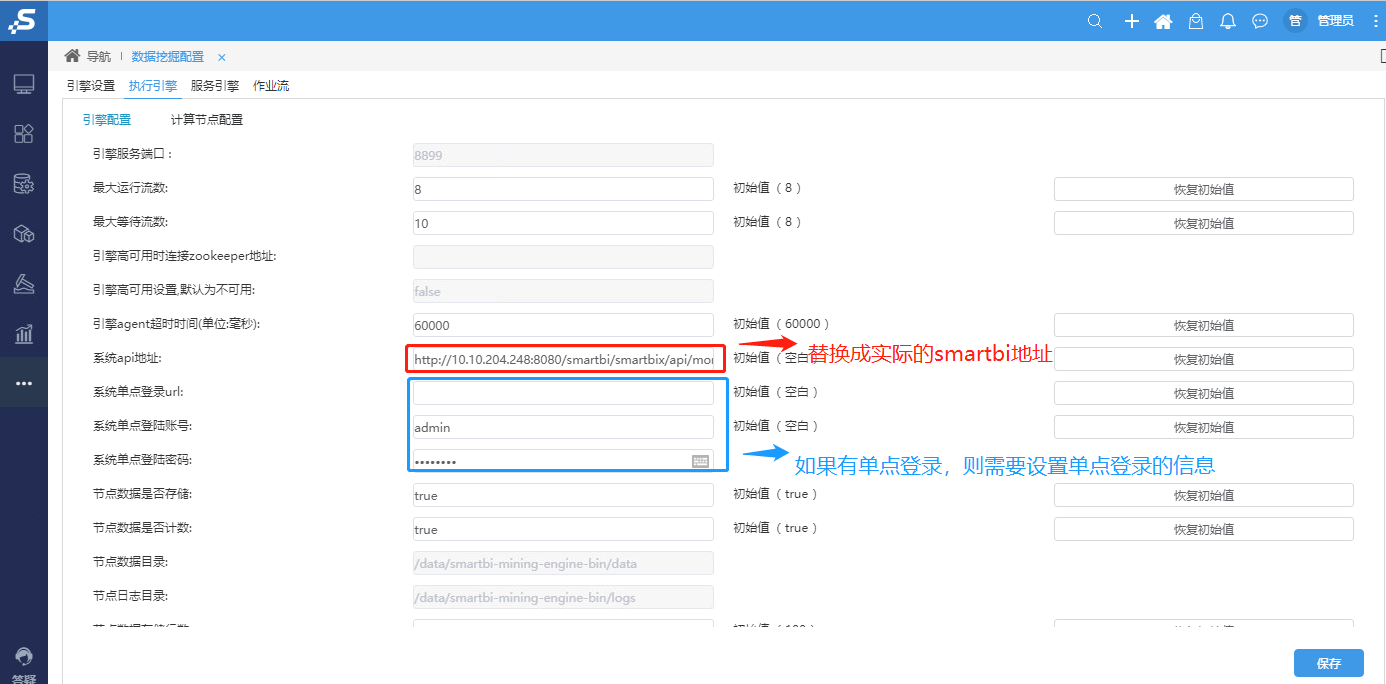Click the 节点数据目录 label
This screenshot has height=684, width=1386.
click(x=130, y=562)
